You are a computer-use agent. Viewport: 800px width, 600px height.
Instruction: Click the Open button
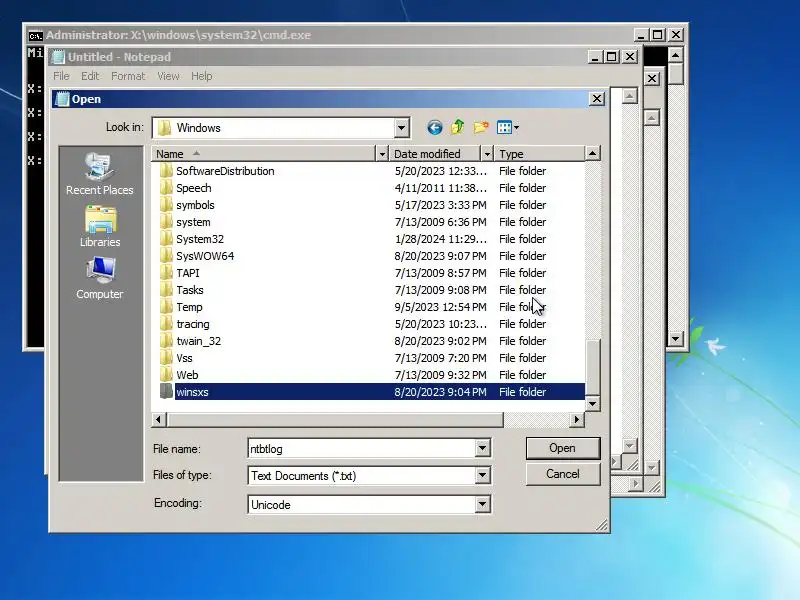562,448
